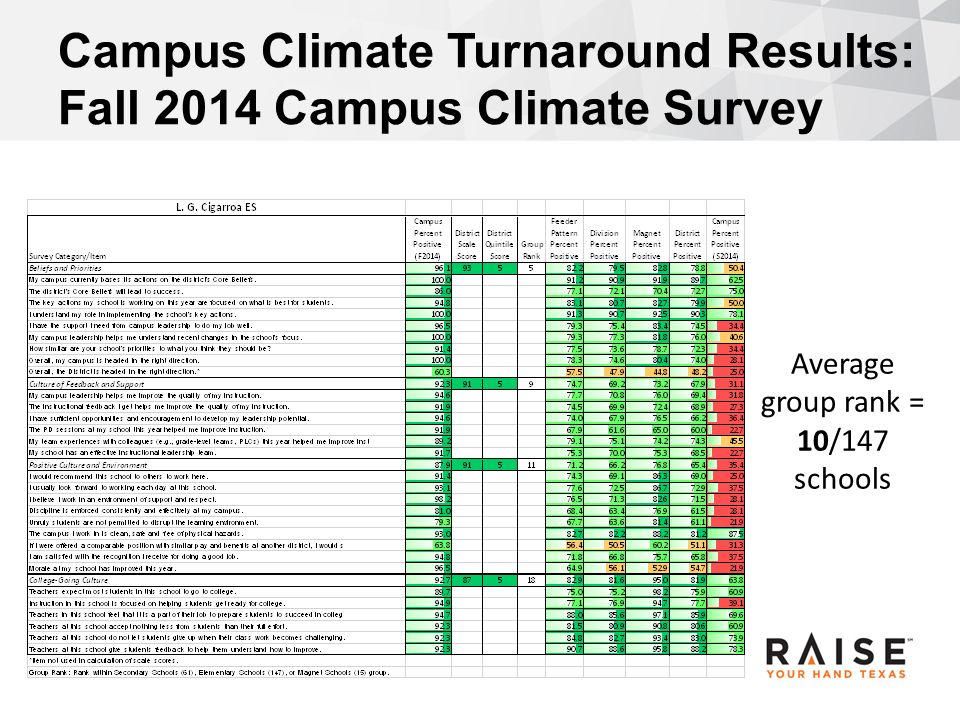Image resolution: width=960 pixels, height=720 pixels.
Task: Click the 'Average group rank = 10/147 schools' text
Action: 842,421
